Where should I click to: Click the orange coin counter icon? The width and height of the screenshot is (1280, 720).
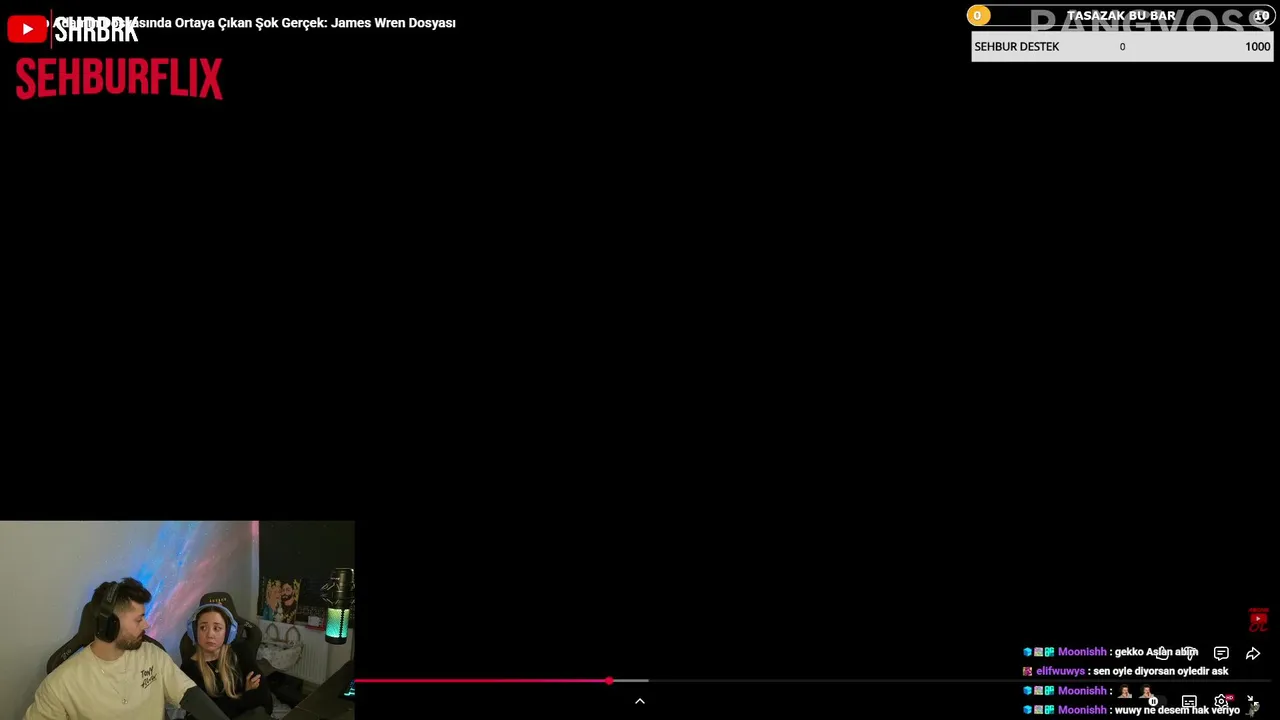click(978, 15)
